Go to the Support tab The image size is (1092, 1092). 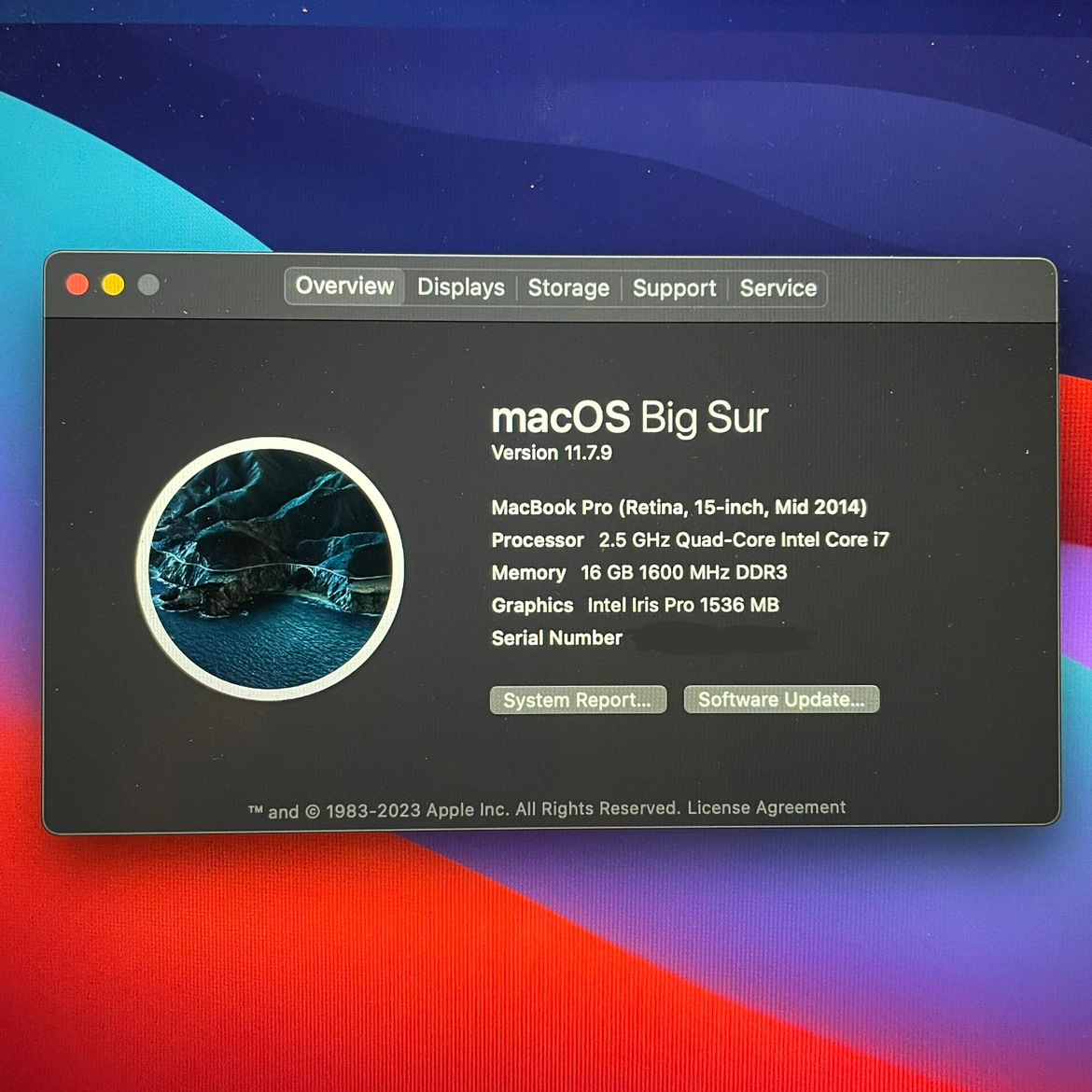pyautogui.click(x=674, y=288)
